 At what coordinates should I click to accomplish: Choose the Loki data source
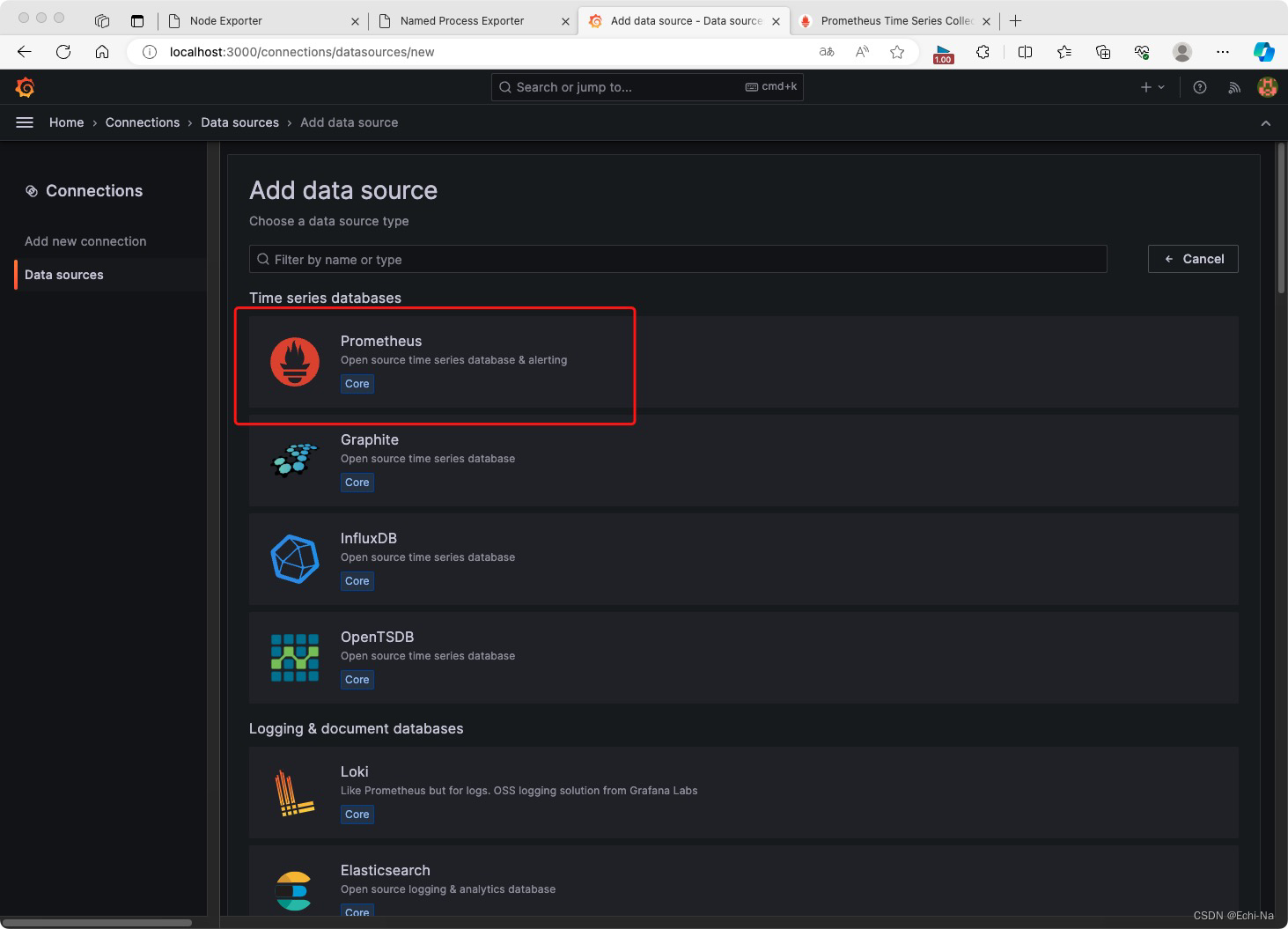point(743,793)
